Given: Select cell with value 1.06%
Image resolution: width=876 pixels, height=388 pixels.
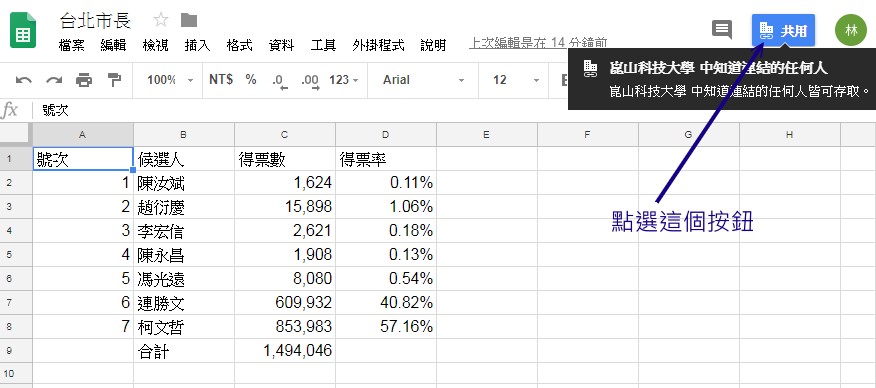Looking at the screenshot, I should click(386, 207).
